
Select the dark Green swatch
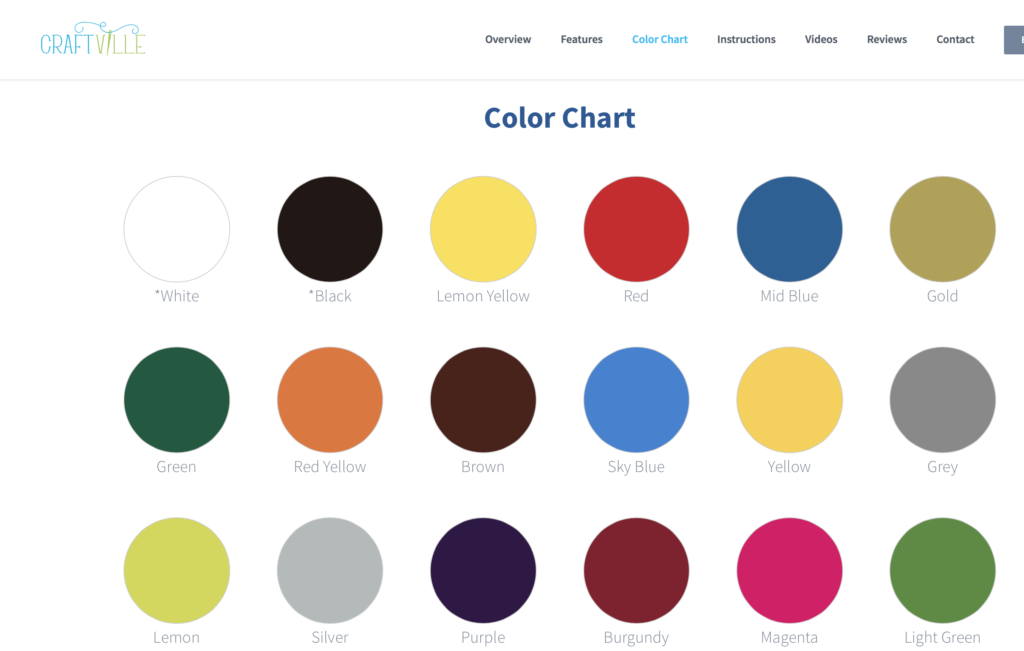tap(177, 400)
